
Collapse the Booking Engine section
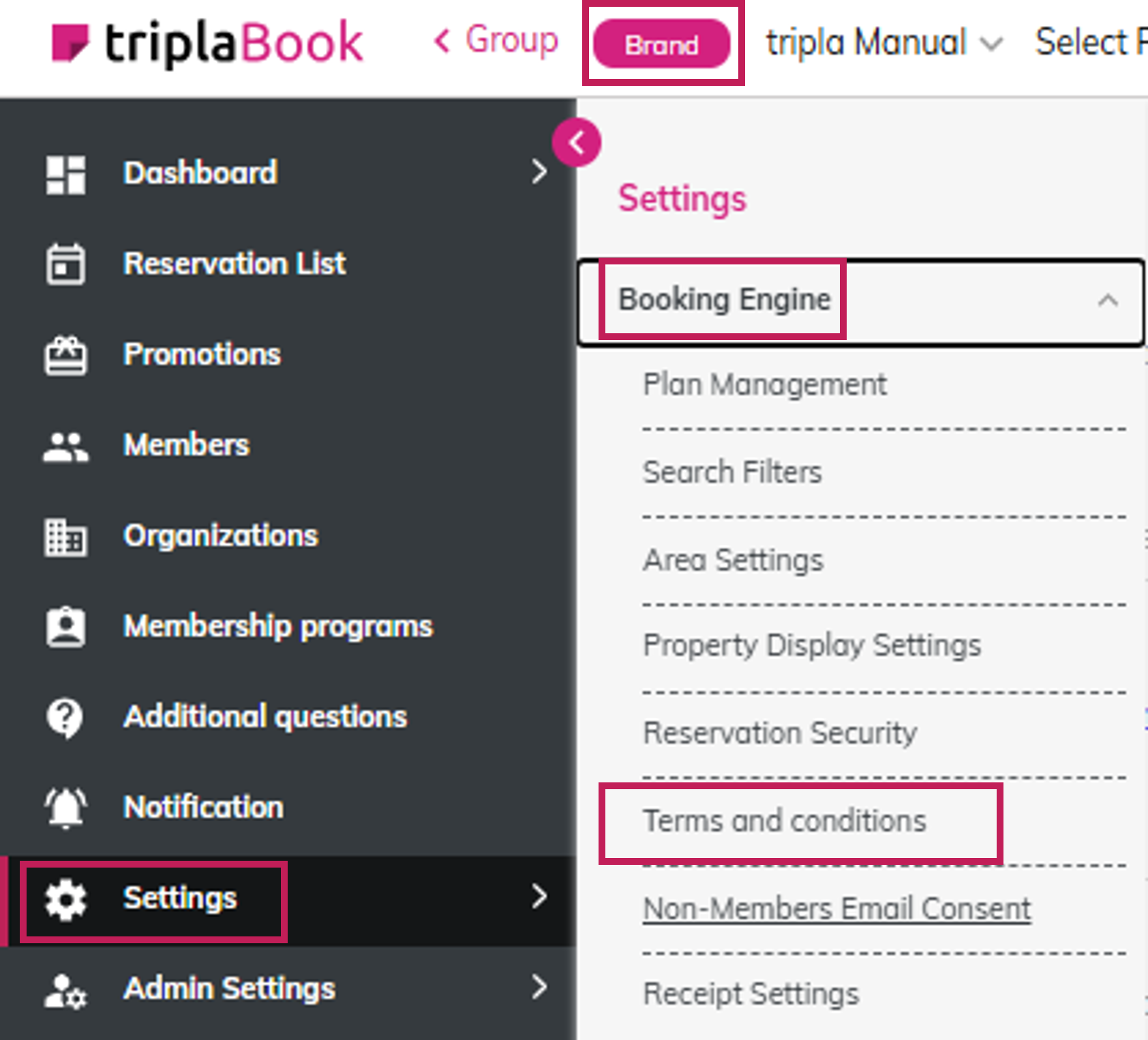pyautogui.click(x=1108, y=301)
